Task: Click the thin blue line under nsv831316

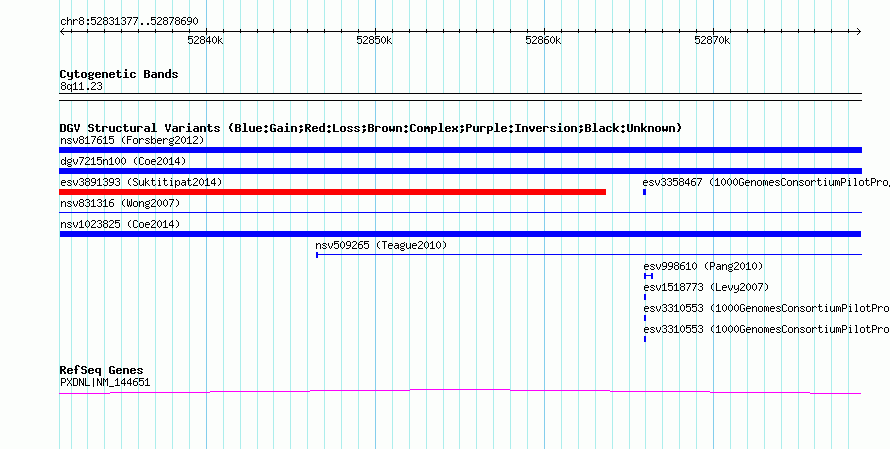Action: 460,213
